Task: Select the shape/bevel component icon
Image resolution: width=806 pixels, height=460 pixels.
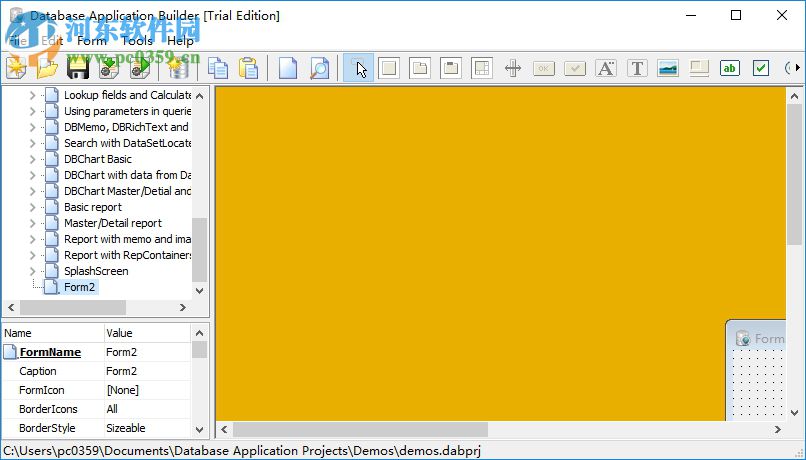Action: (x=699, y=68)
